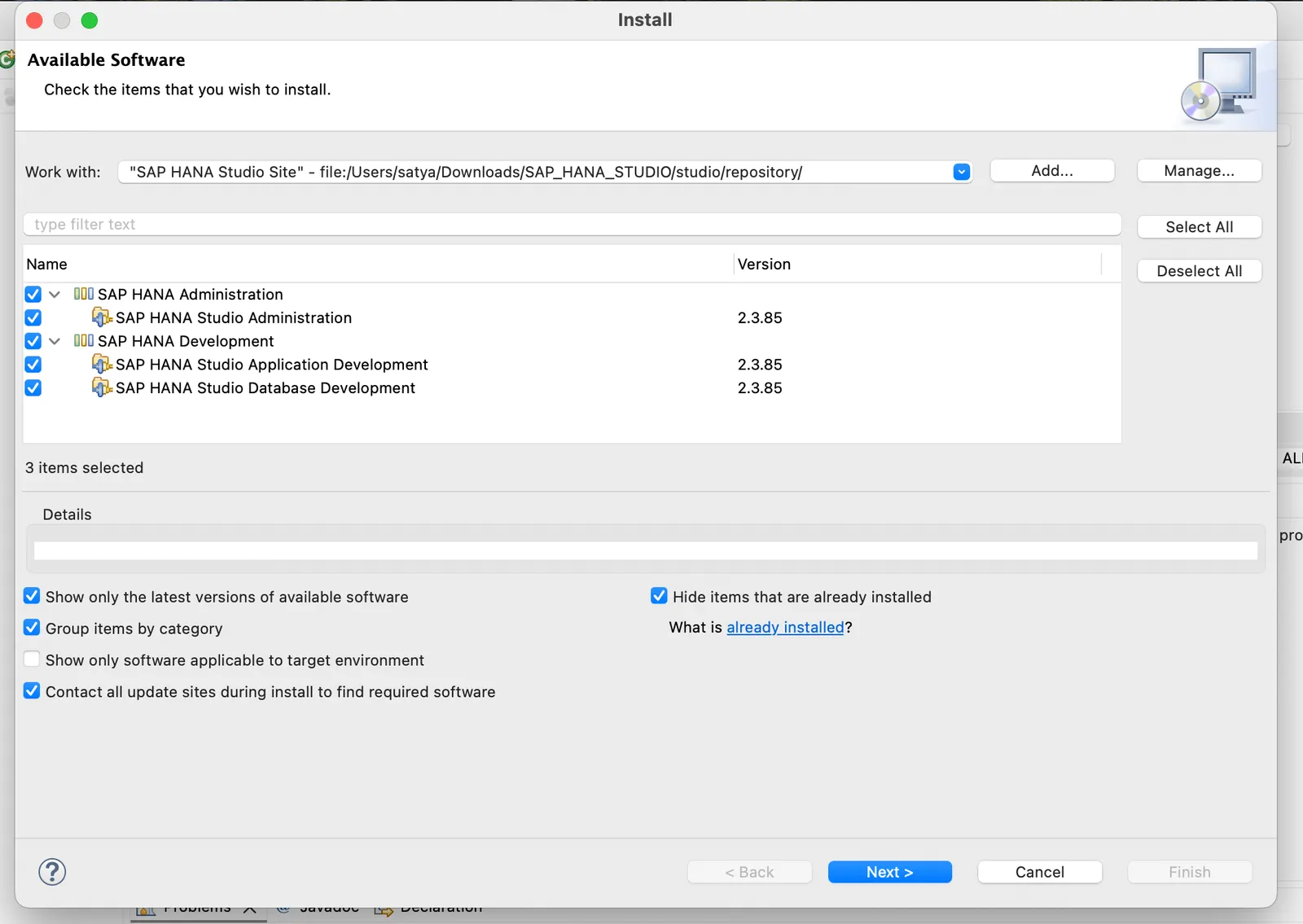
Task: Toggle Group items by category checkbox
Action: tap(32, 628)
